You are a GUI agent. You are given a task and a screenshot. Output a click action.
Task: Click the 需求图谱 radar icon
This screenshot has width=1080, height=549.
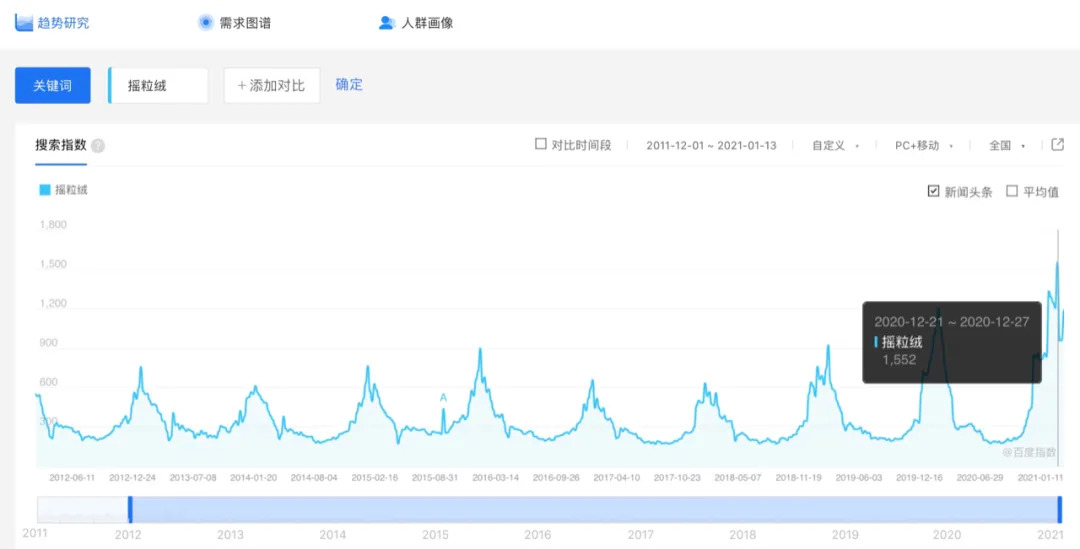[x=206, y=23]
